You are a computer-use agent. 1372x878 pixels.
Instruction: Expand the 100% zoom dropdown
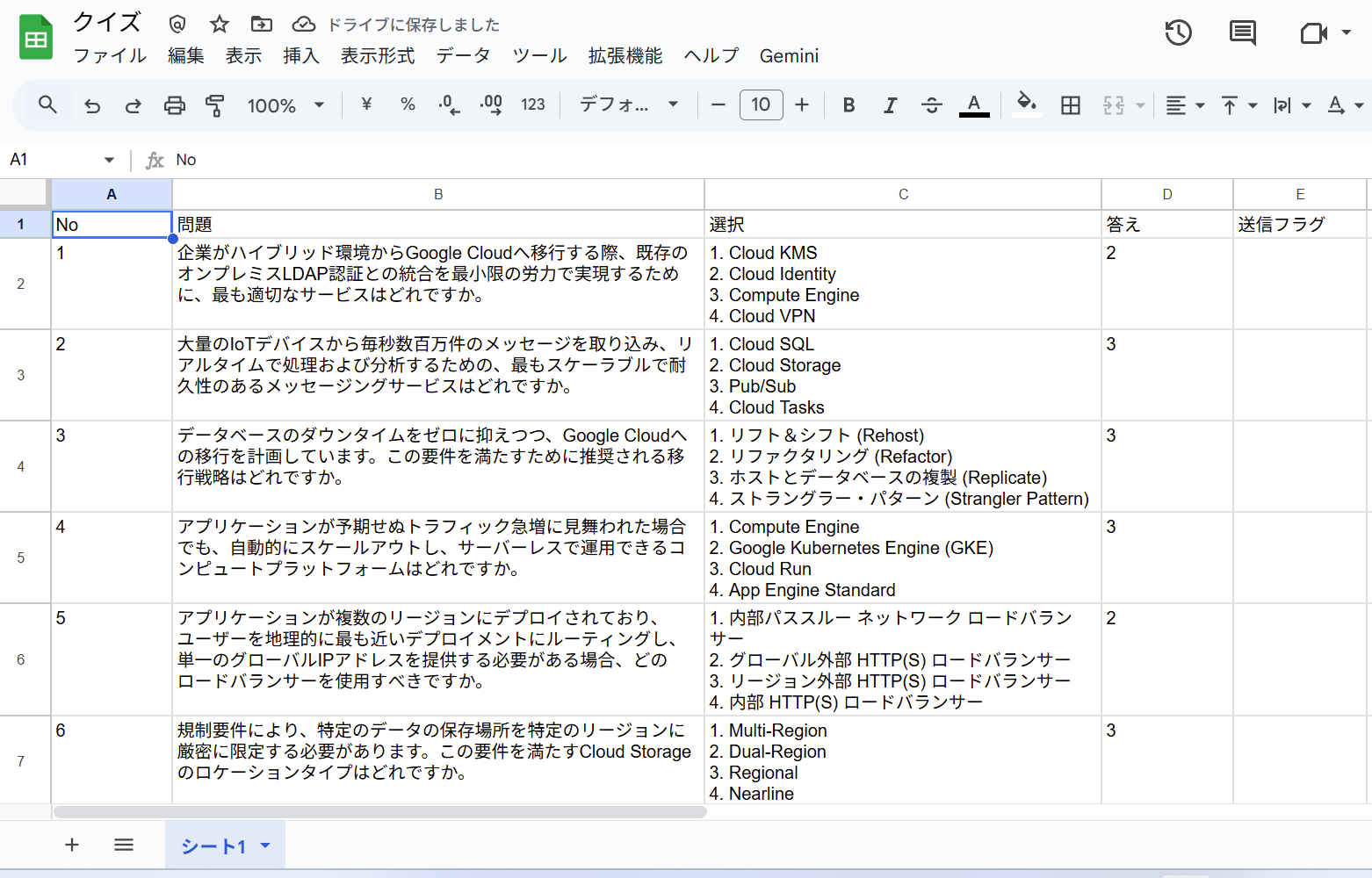coord(285,105)
